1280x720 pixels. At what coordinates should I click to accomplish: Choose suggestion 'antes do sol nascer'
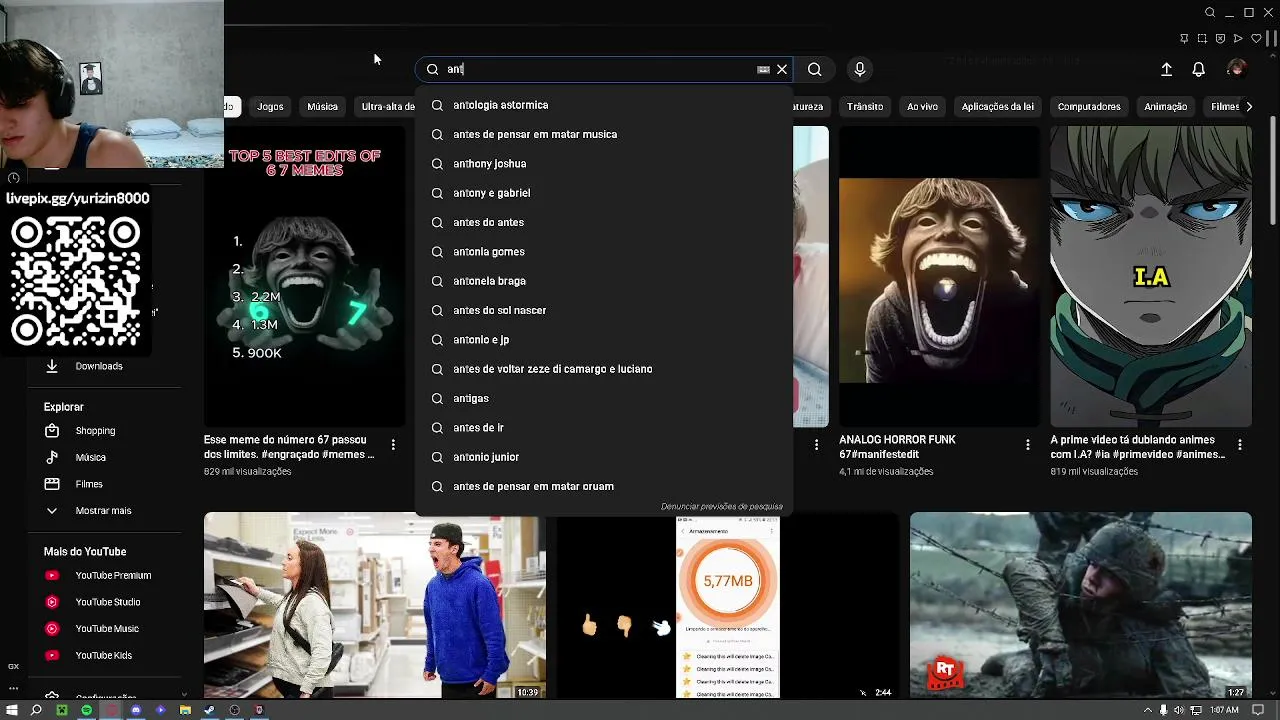pos(604,310)
